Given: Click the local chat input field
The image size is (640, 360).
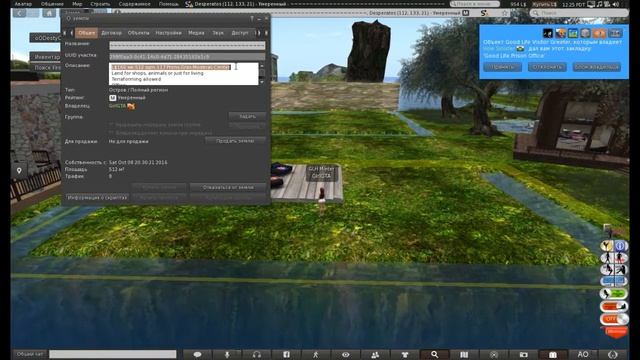Looking at the screenshot, I should (113, 354).
